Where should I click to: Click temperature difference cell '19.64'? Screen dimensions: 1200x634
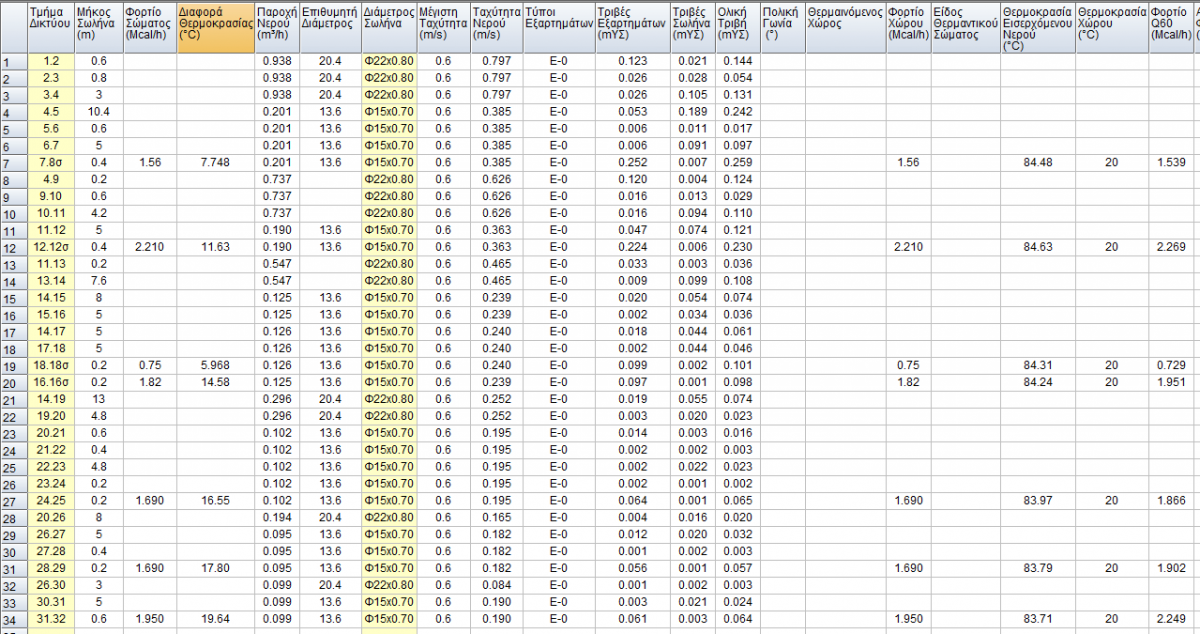point(215,618)
